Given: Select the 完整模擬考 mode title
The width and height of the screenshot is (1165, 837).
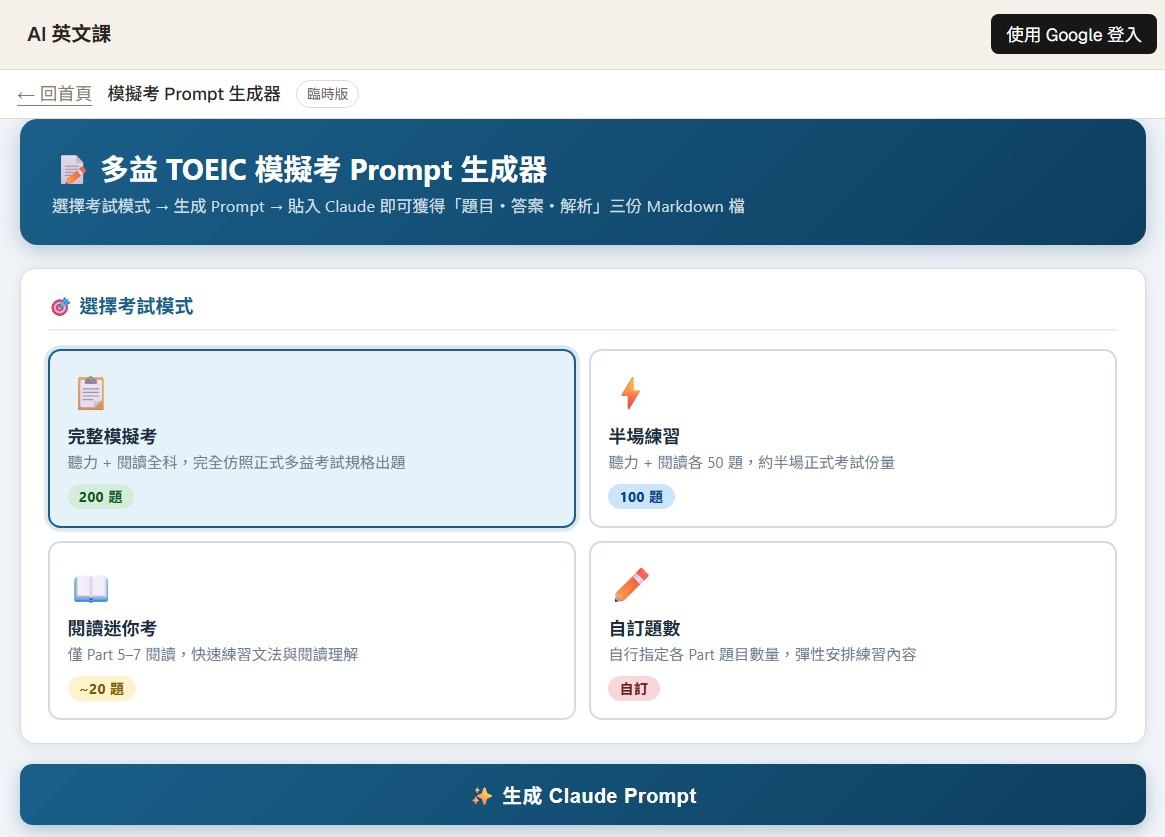Looking at the screenshot, I should (x=112, y=437).
